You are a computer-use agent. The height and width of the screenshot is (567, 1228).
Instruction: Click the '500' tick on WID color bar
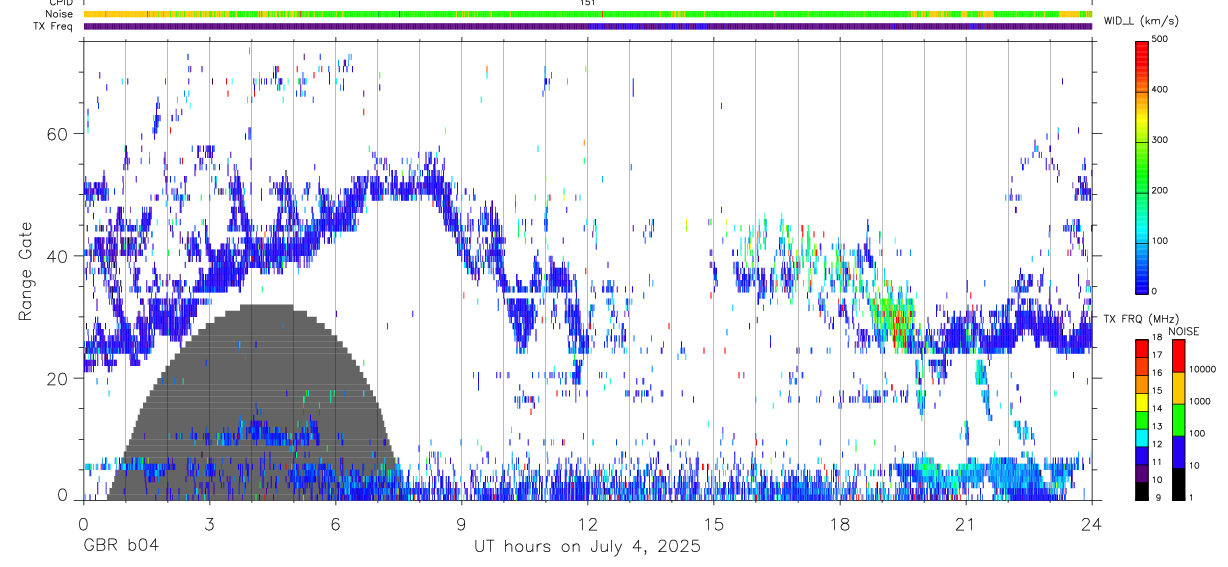(1160, 39)
